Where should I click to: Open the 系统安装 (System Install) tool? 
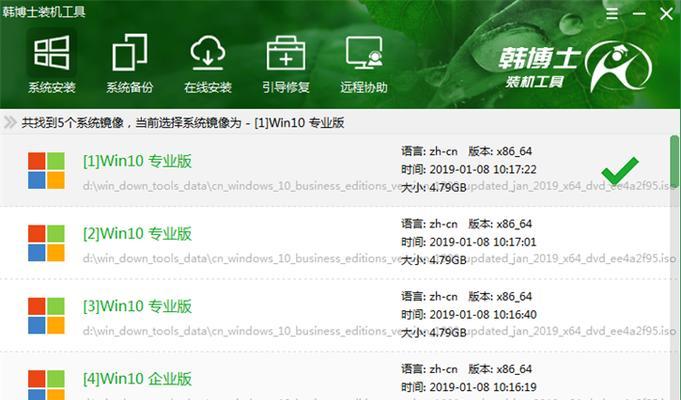52,63
